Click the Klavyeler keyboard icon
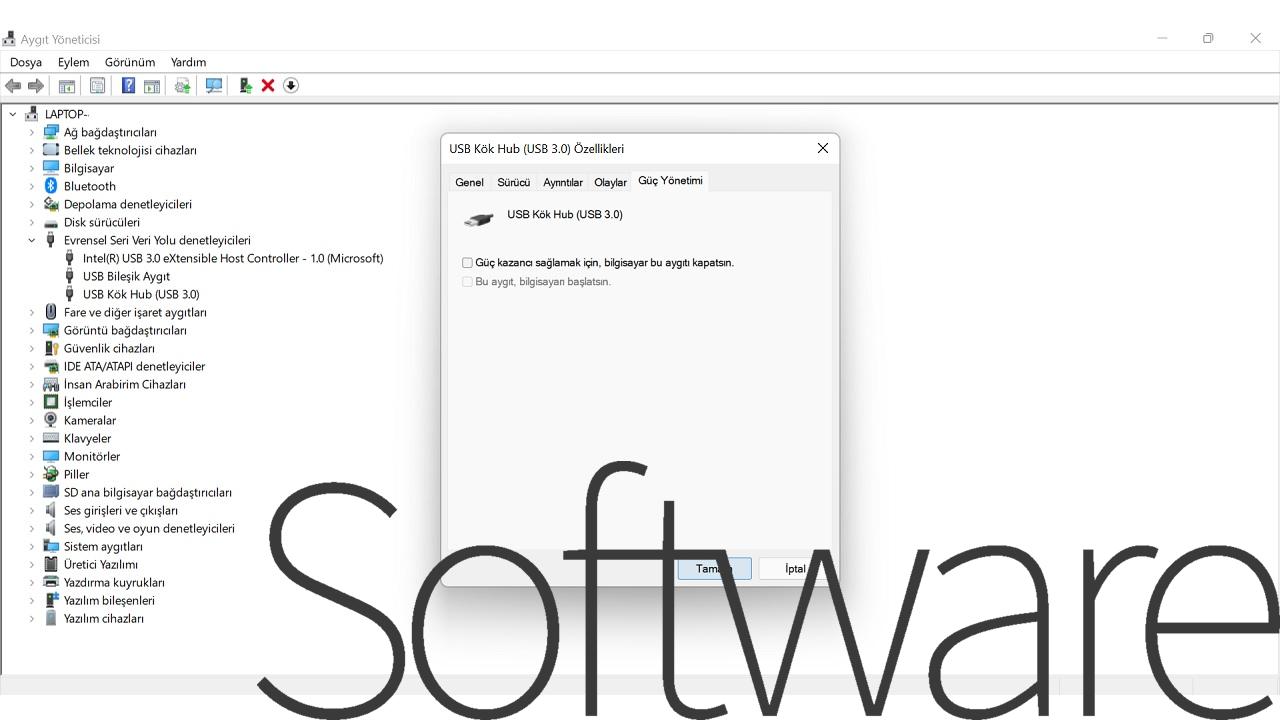 51,438
